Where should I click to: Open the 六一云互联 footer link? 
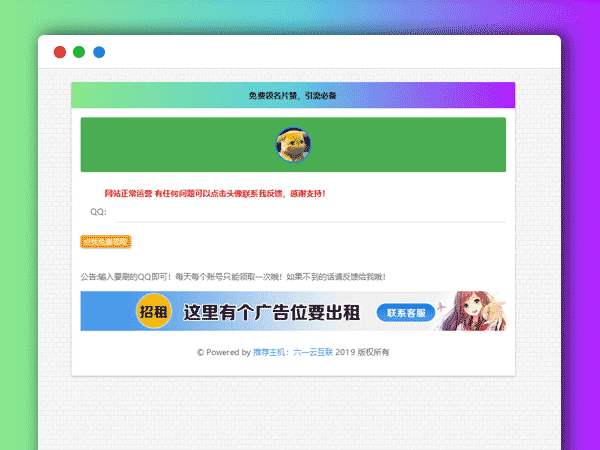click(x=312, y=352)
